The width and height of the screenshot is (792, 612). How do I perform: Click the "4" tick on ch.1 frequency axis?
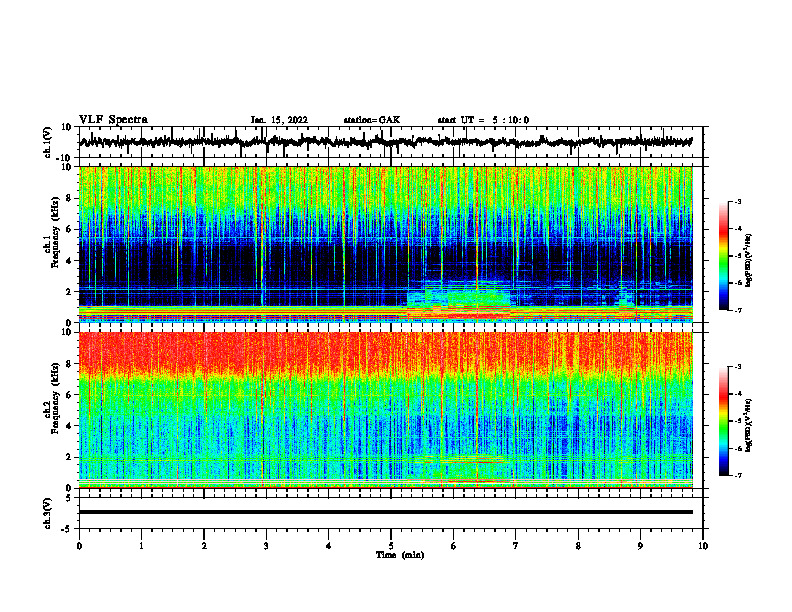click(x=70, y=261)
